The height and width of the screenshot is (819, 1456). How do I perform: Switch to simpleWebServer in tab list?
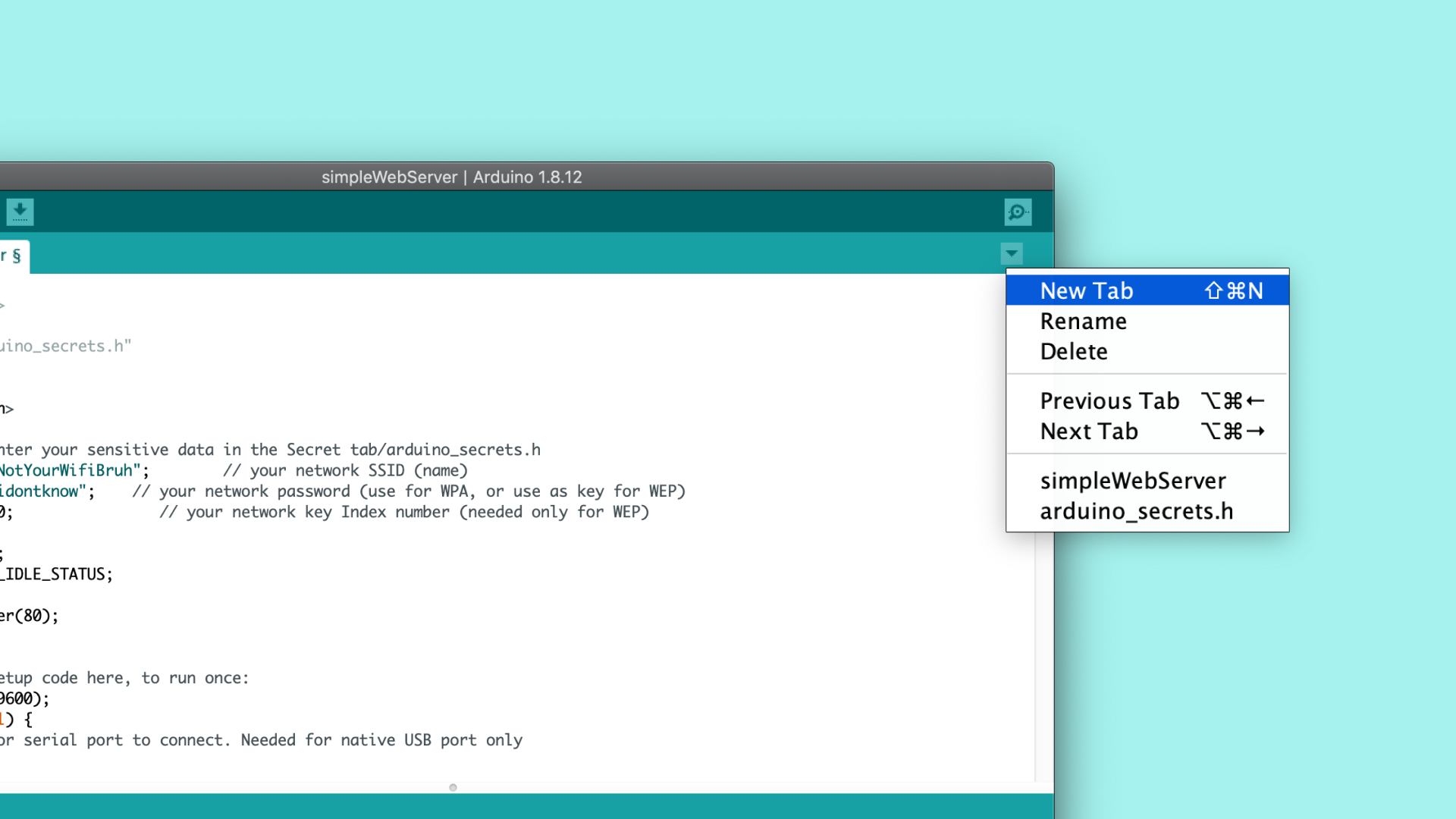[1132, 481]
